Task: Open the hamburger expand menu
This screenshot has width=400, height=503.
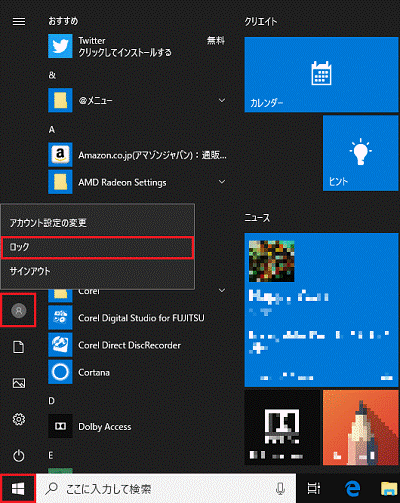Action: 19,22
